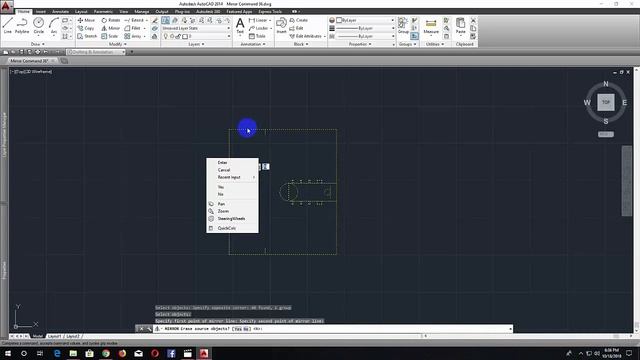Select the Arc tool

coord(54,25)
